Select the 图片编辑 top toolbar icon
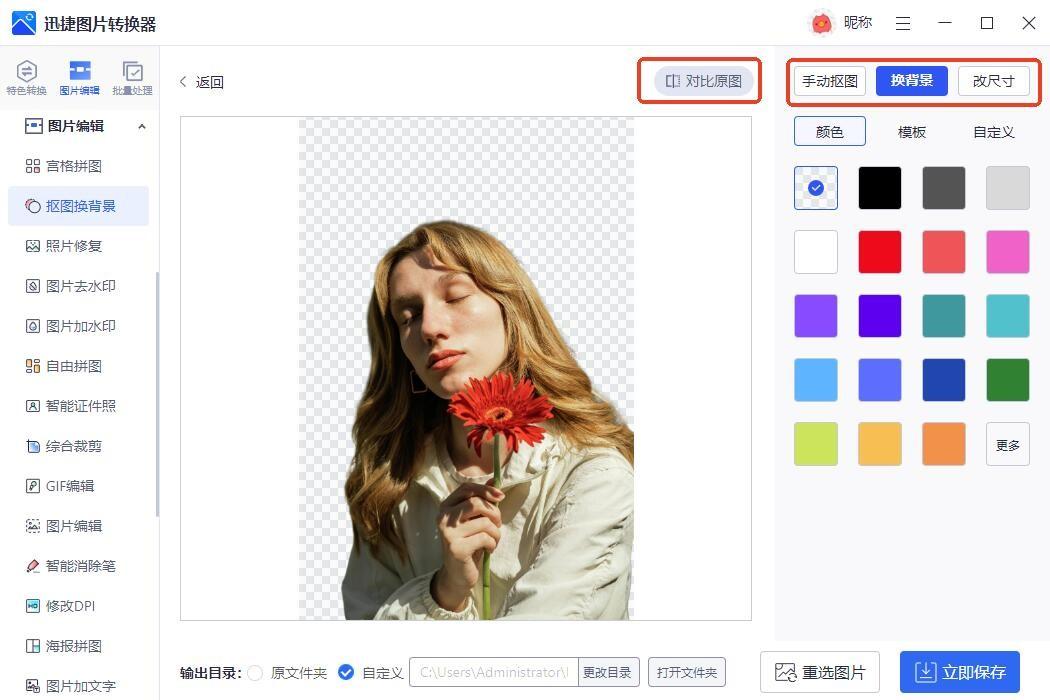 [79, 76]
